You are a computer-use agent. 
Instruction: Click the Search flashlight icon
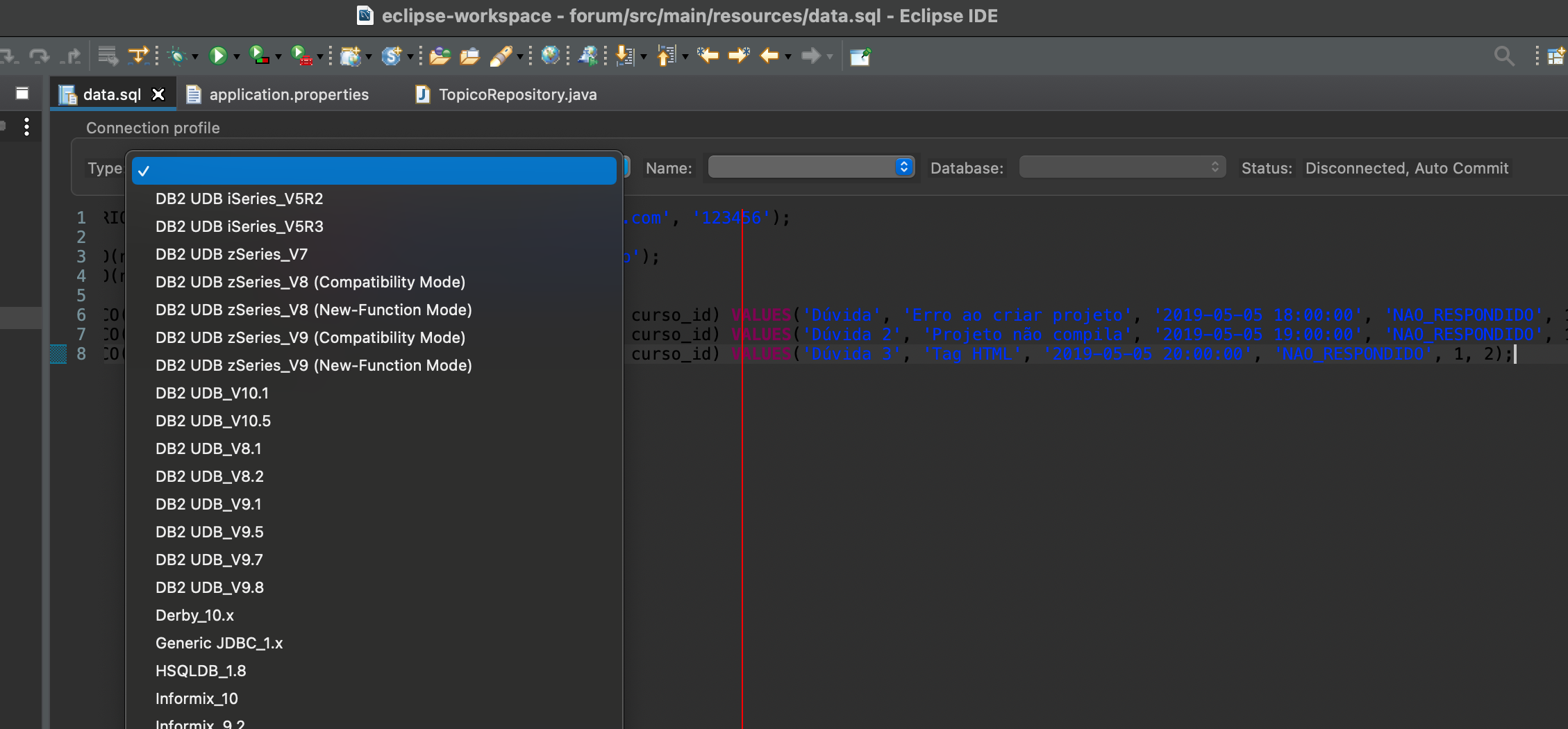point(501,56)
